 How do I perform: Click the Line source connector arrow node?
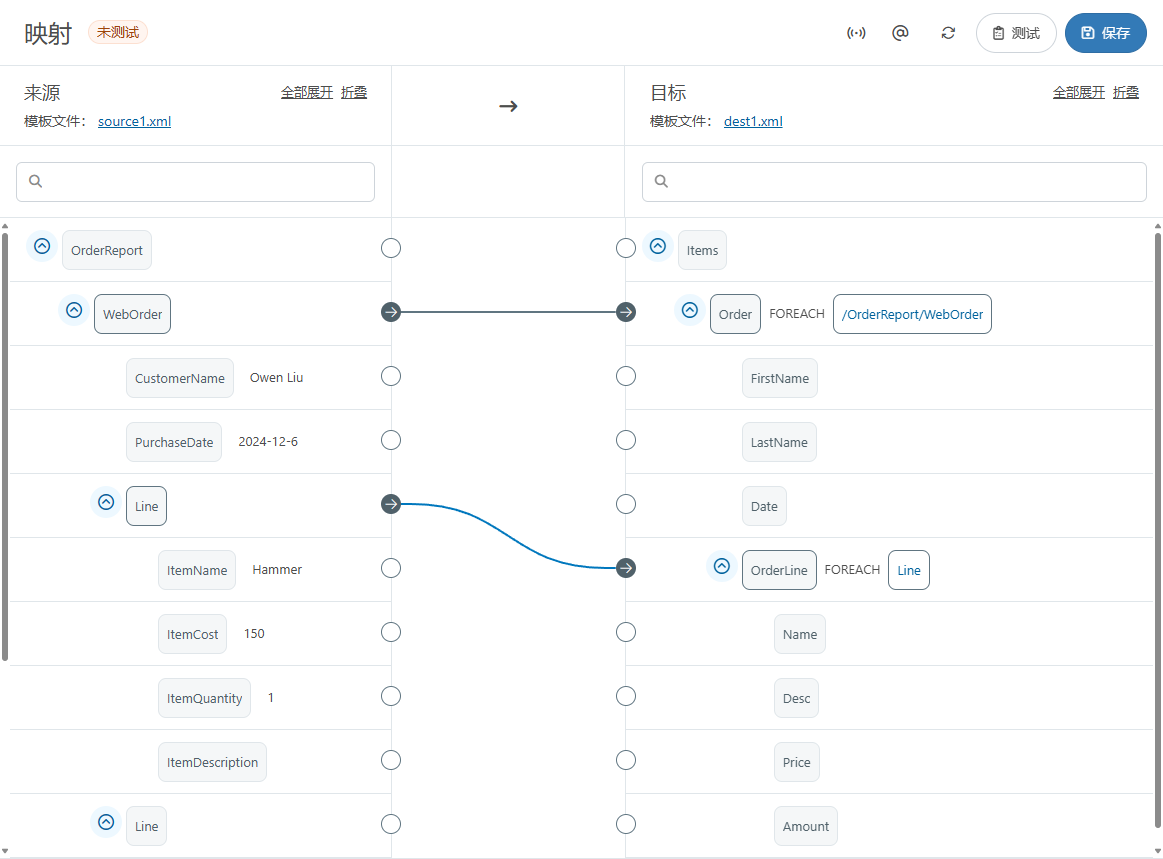pyautogui.click(x=391, y=504)
